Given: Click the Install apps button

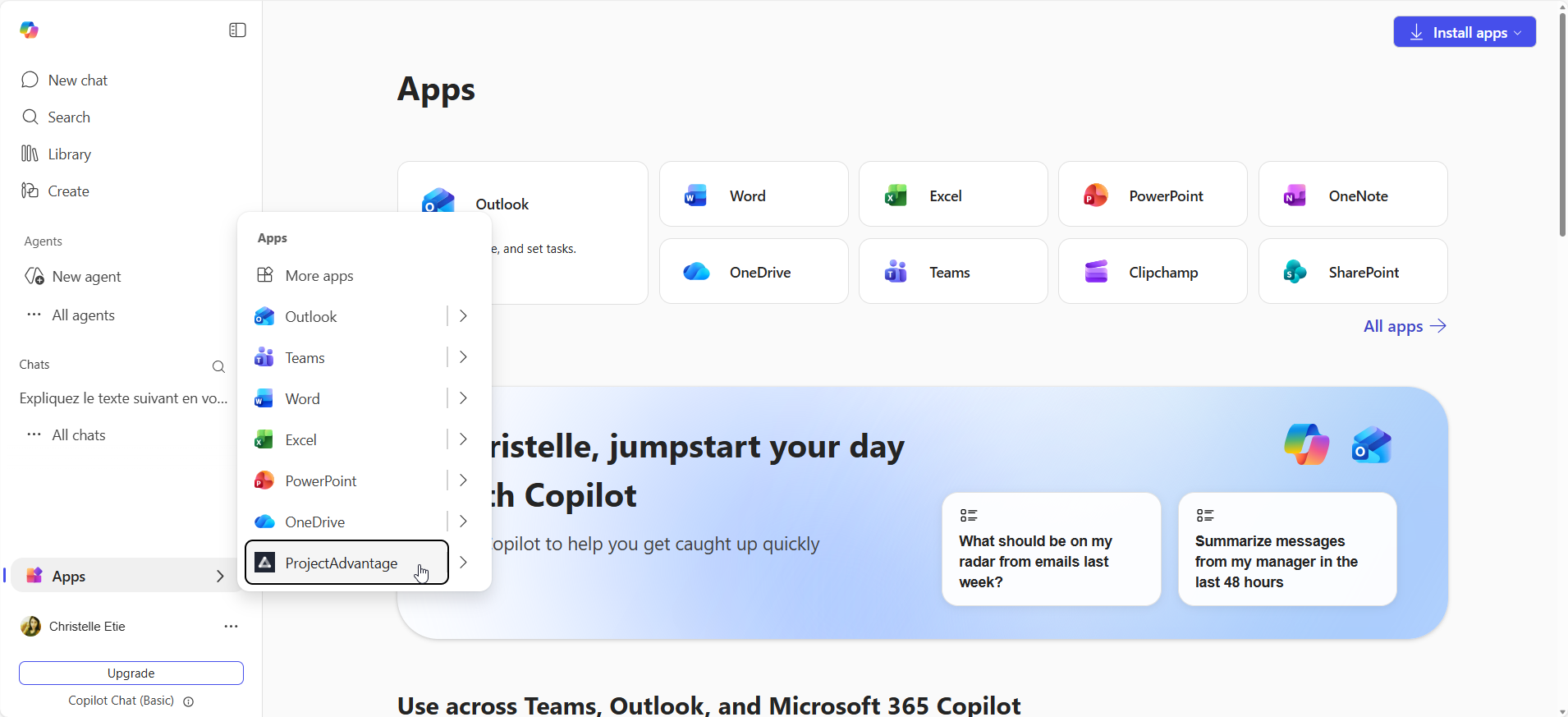Looking at the screenshot, I should pos(1465,32).
